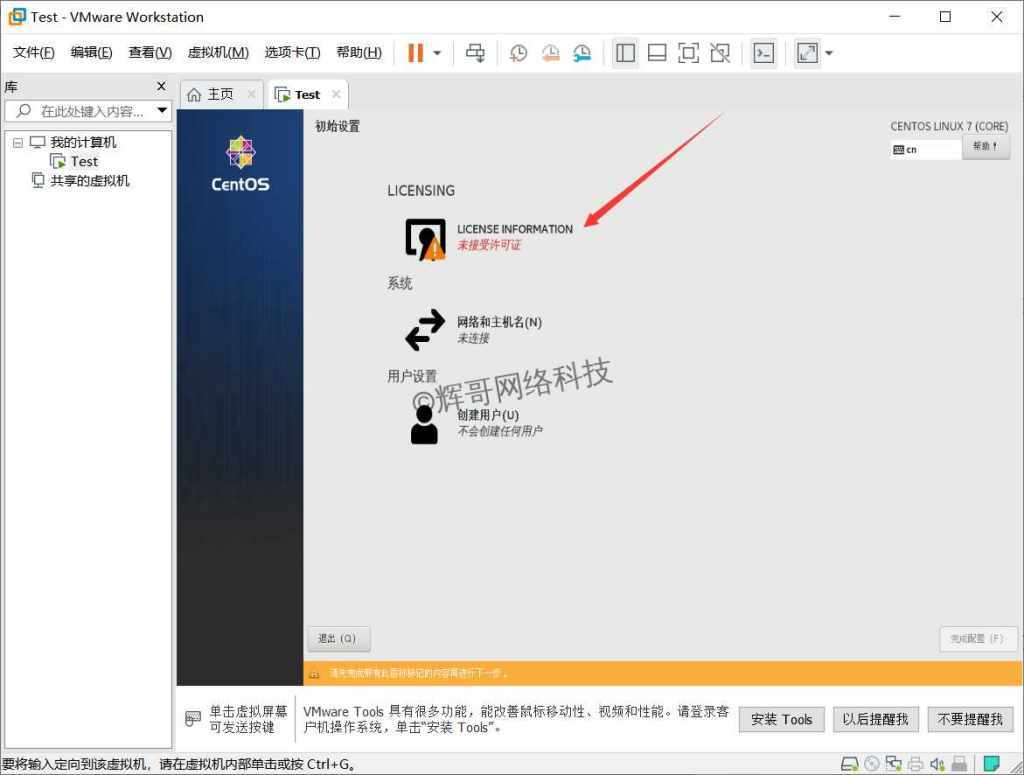1024x775 pixels.
Task: Open the 查看(V) menu
Action: [x=150, y=53]
